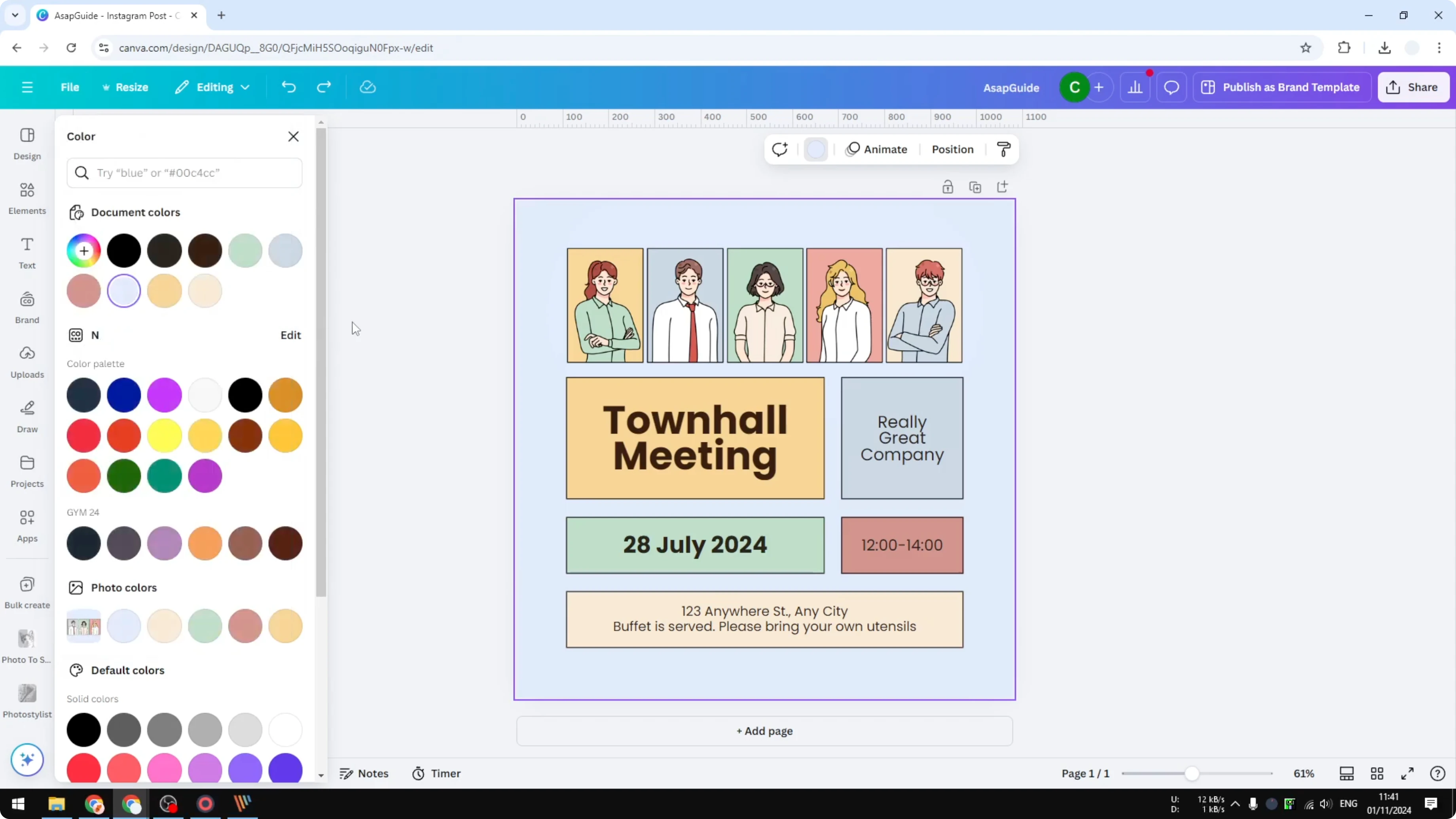Open the Text sidebar tab
The width and height of the screenshot is (1456, 819).
coord(27,253)
